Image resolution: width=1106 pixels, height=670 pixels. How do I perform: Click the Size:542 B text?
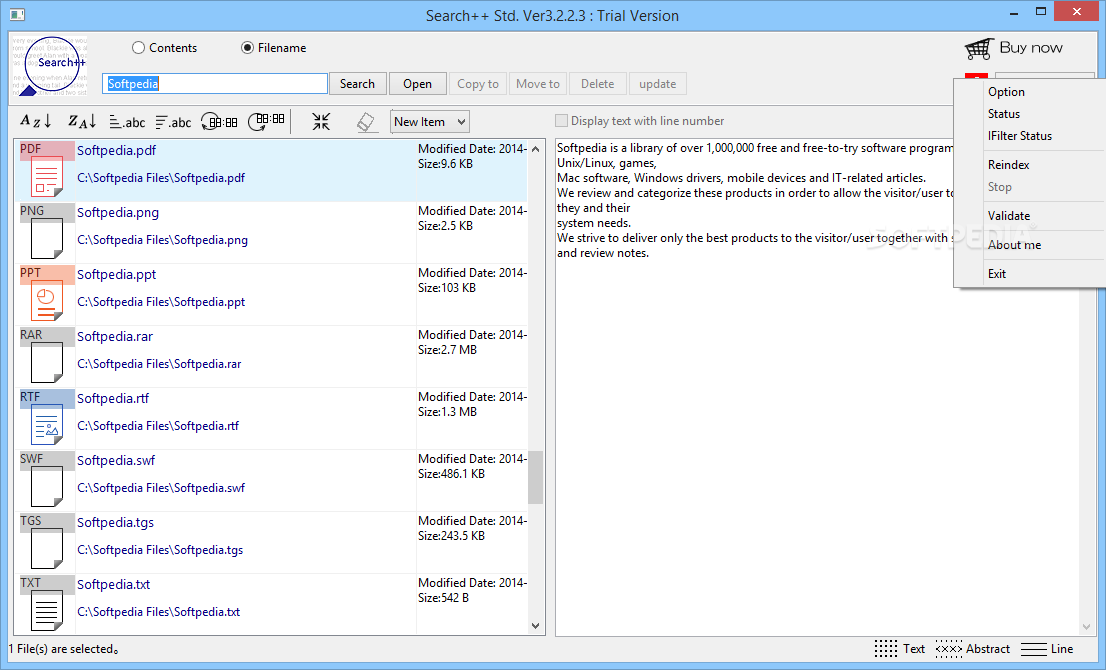(x=443, y=598)
